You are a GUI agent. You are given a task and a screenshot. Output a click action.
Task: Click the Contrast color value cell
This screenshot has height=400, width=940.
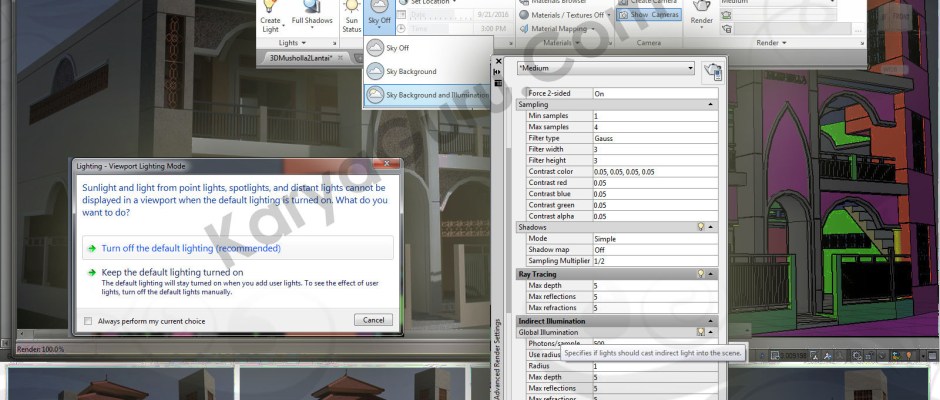click(x=655, y=172)
